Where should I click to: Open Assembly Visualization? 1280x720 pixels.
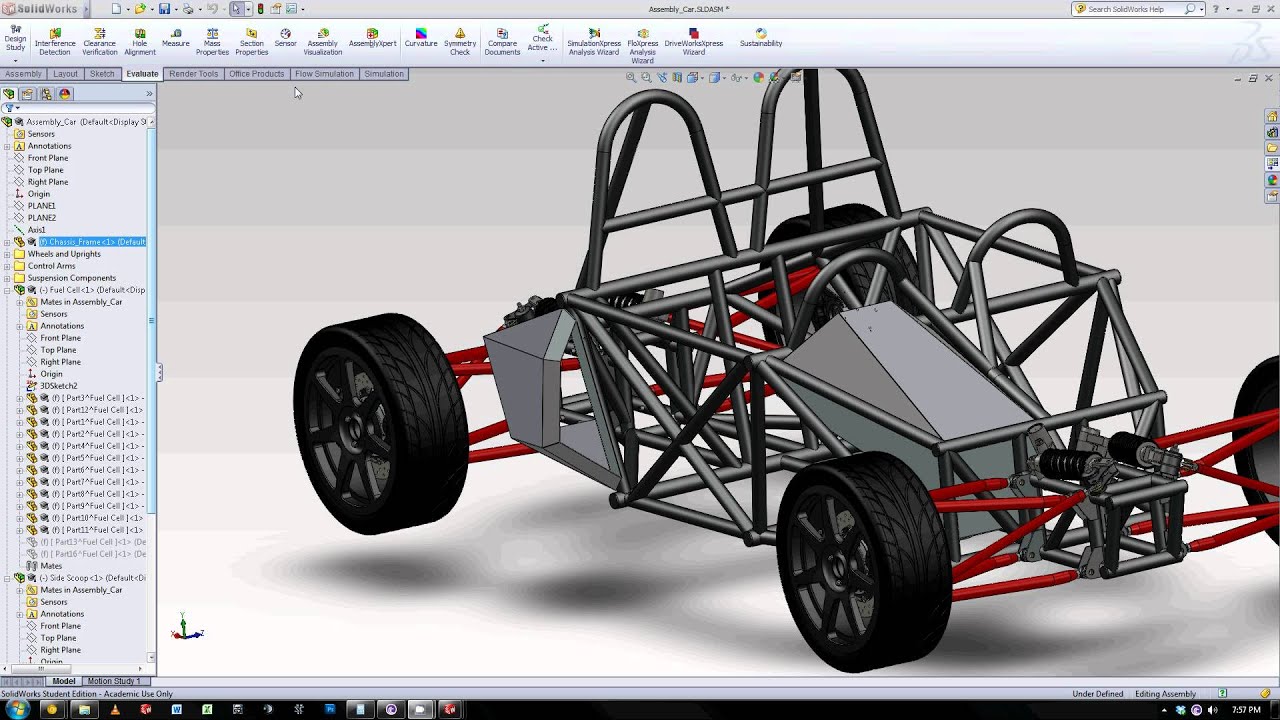(x=322, y=41)
